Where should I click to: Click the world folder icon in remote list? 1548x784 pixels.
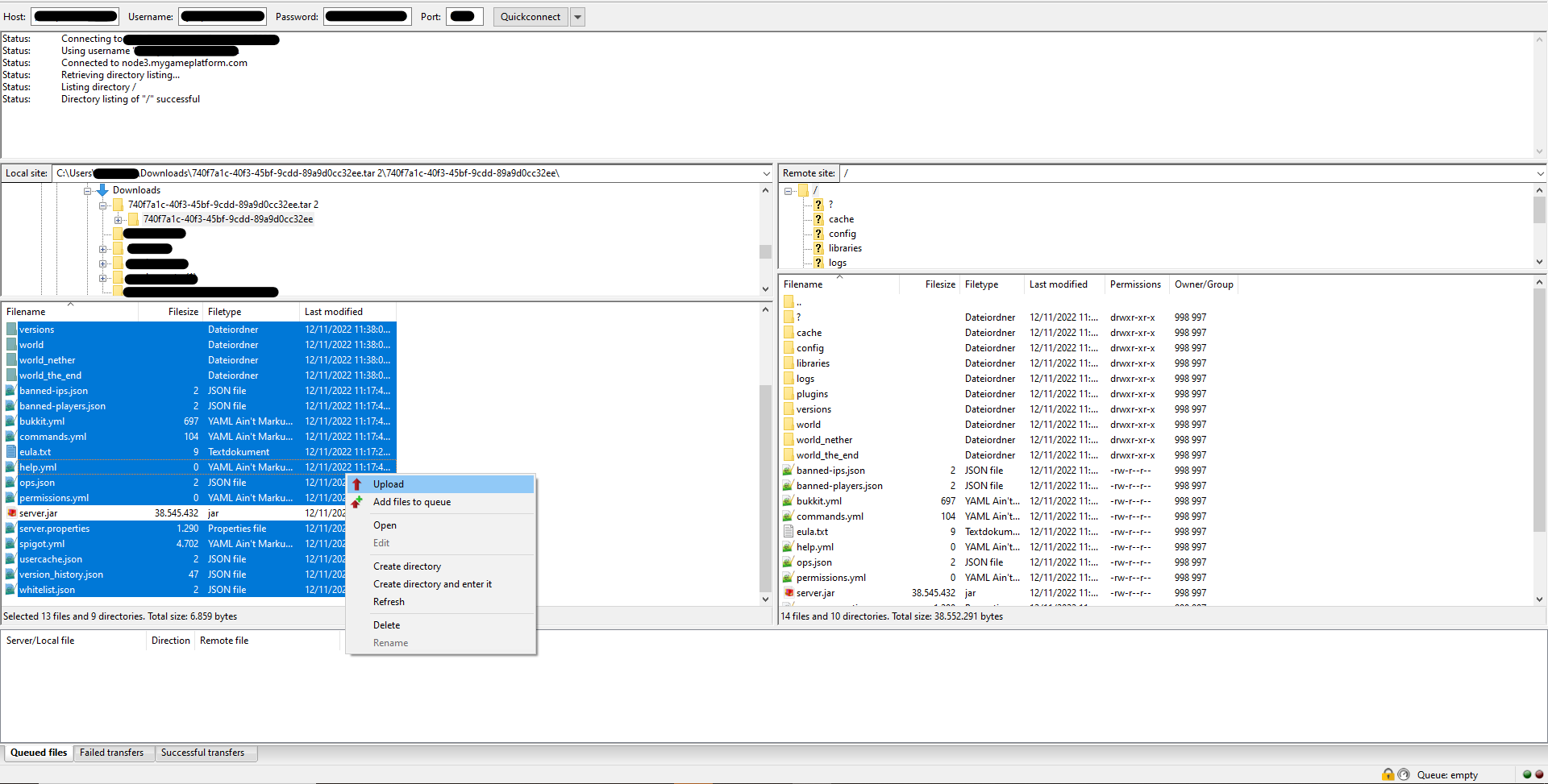789,425
